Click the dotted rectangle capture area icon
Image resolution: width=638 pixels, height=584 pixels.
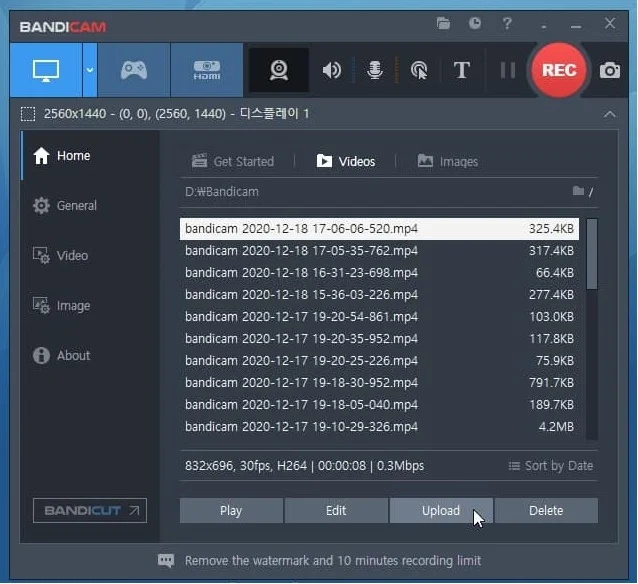click(28, 114)
